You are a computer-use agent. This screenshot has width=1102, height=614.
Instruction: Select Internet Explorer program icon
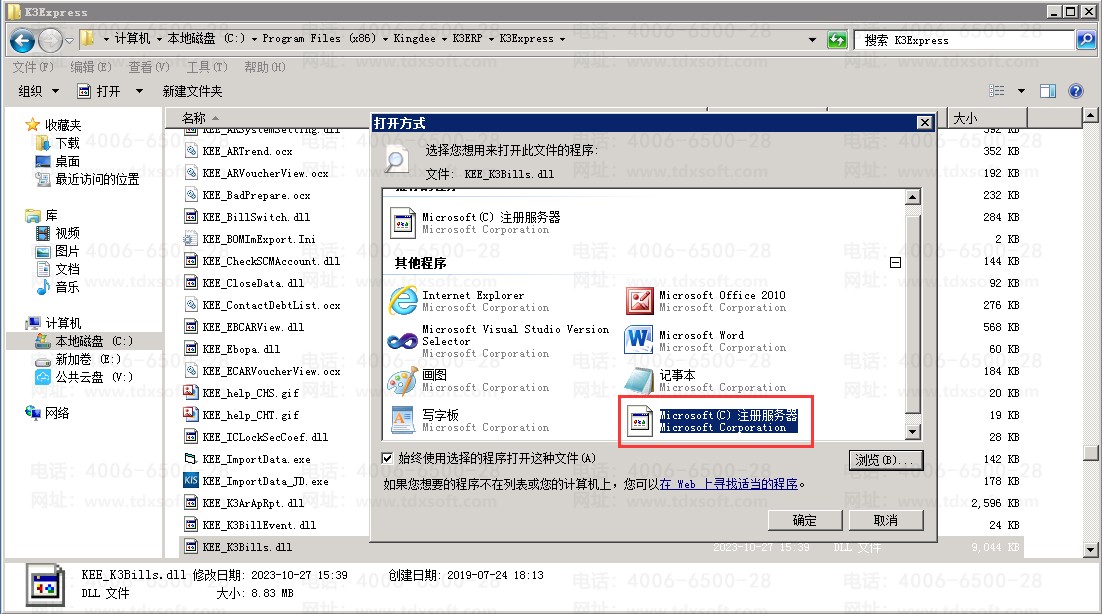(402, 300)
